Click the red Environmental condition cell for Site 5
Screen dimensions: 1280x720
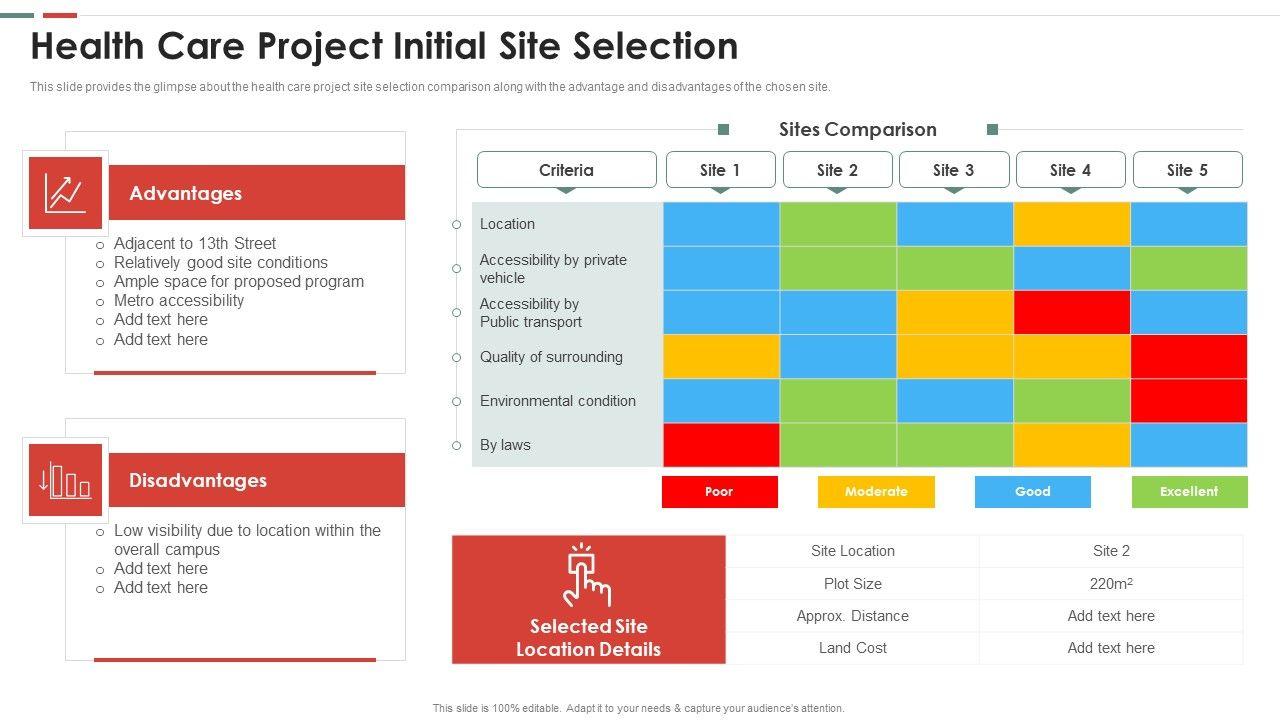pyautogui.click(x=1189, y=400)
